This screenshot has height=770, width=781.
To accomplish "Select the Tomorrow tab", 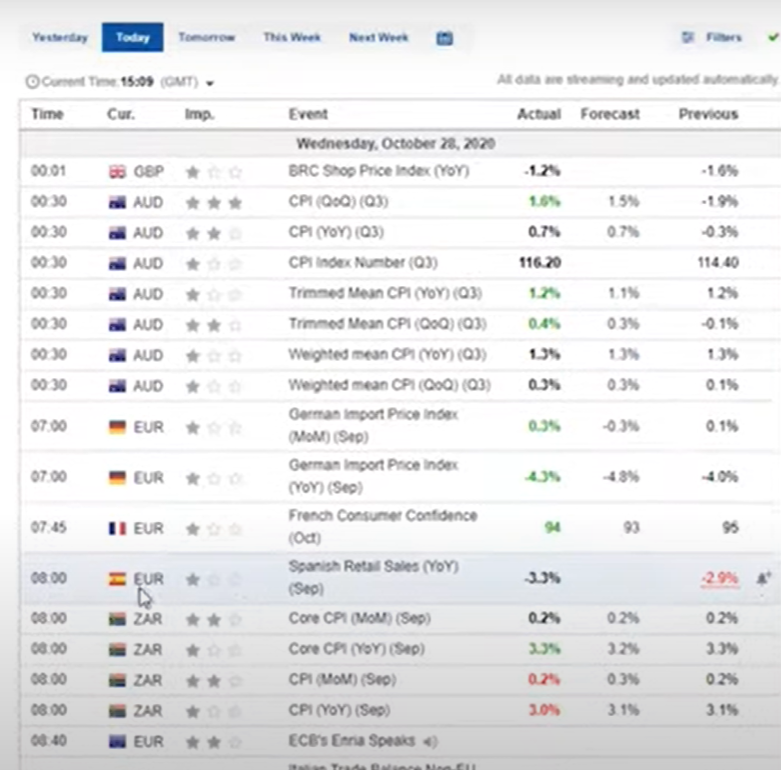I will [206, 38].
